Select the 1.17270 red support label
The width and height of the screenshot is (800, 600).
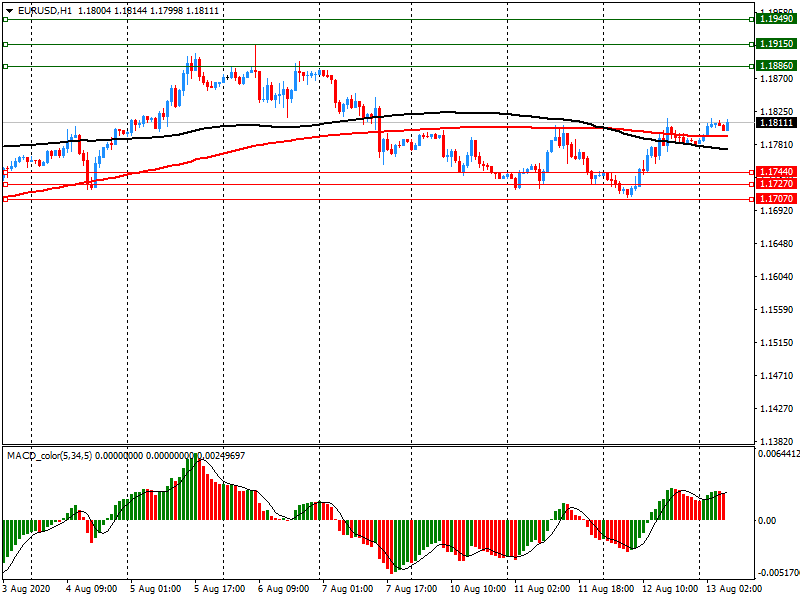point(776,184)
